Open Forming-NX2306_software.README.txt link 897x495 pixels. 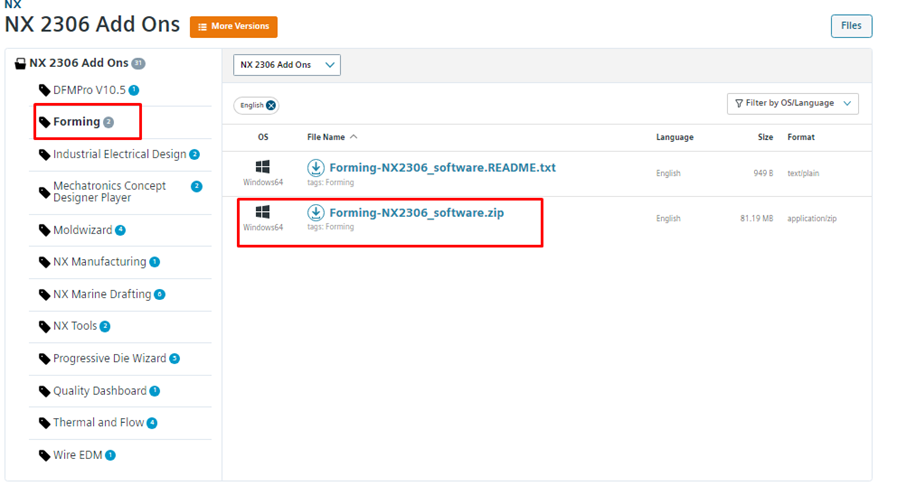(442, 168)
